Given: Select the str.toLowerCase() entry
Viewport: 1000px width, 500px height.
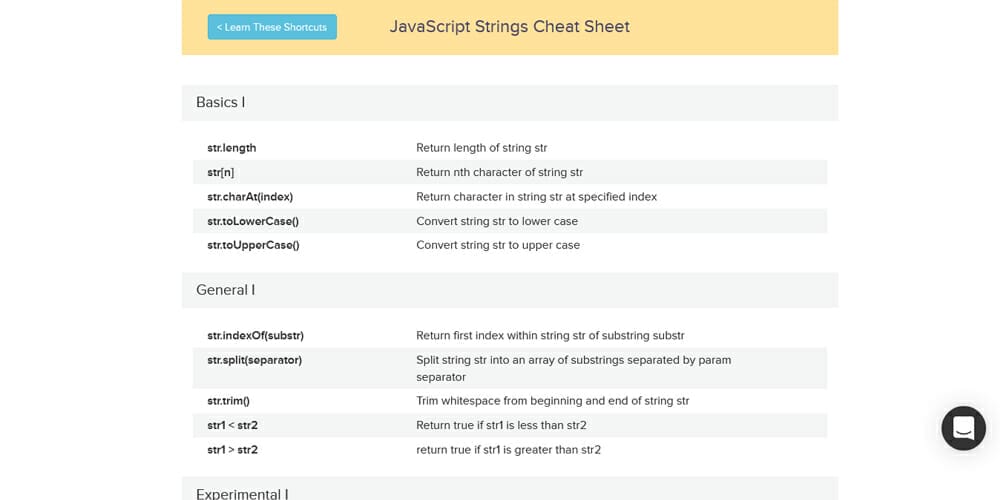Looking at the screenshot, I should click(x=253, y=221).
